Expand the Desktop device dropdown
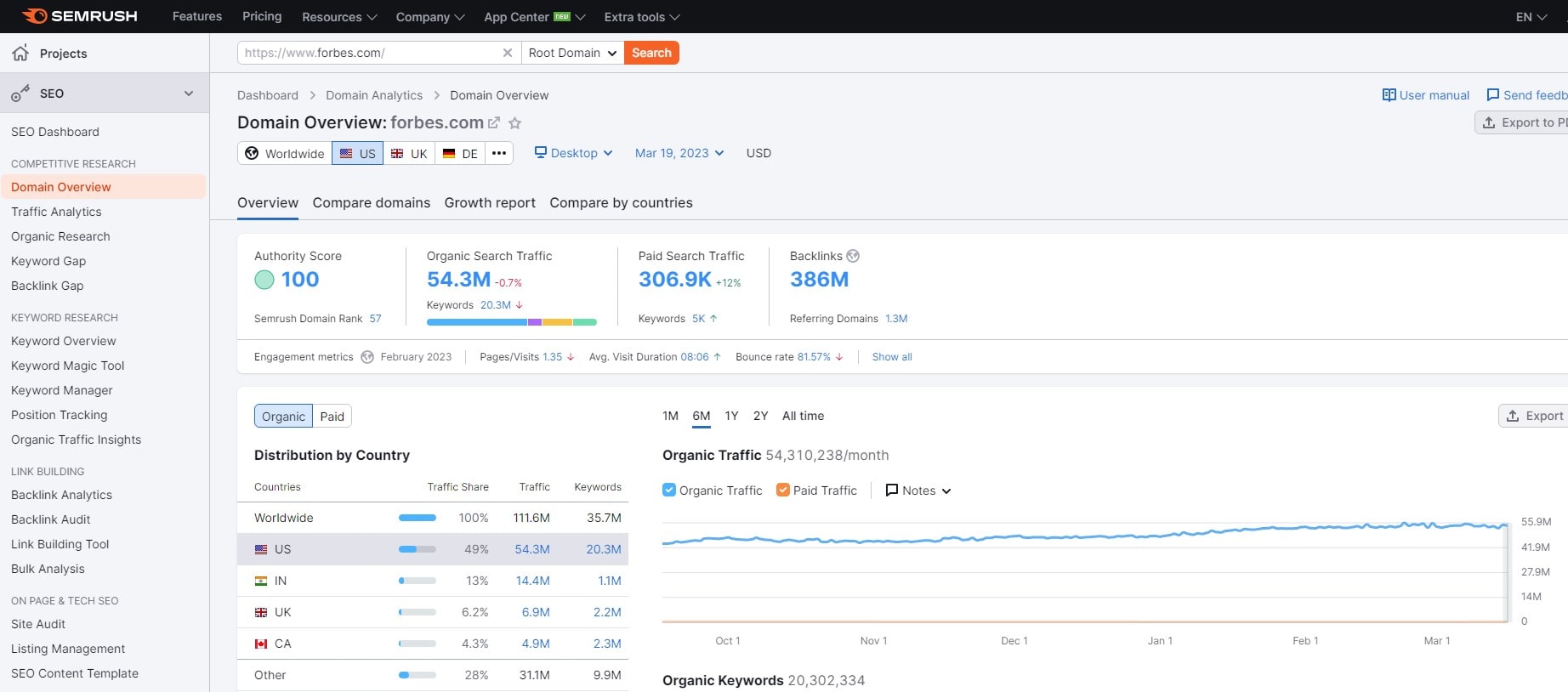The width and height of the screenshot is (1568, 692). 574,153
